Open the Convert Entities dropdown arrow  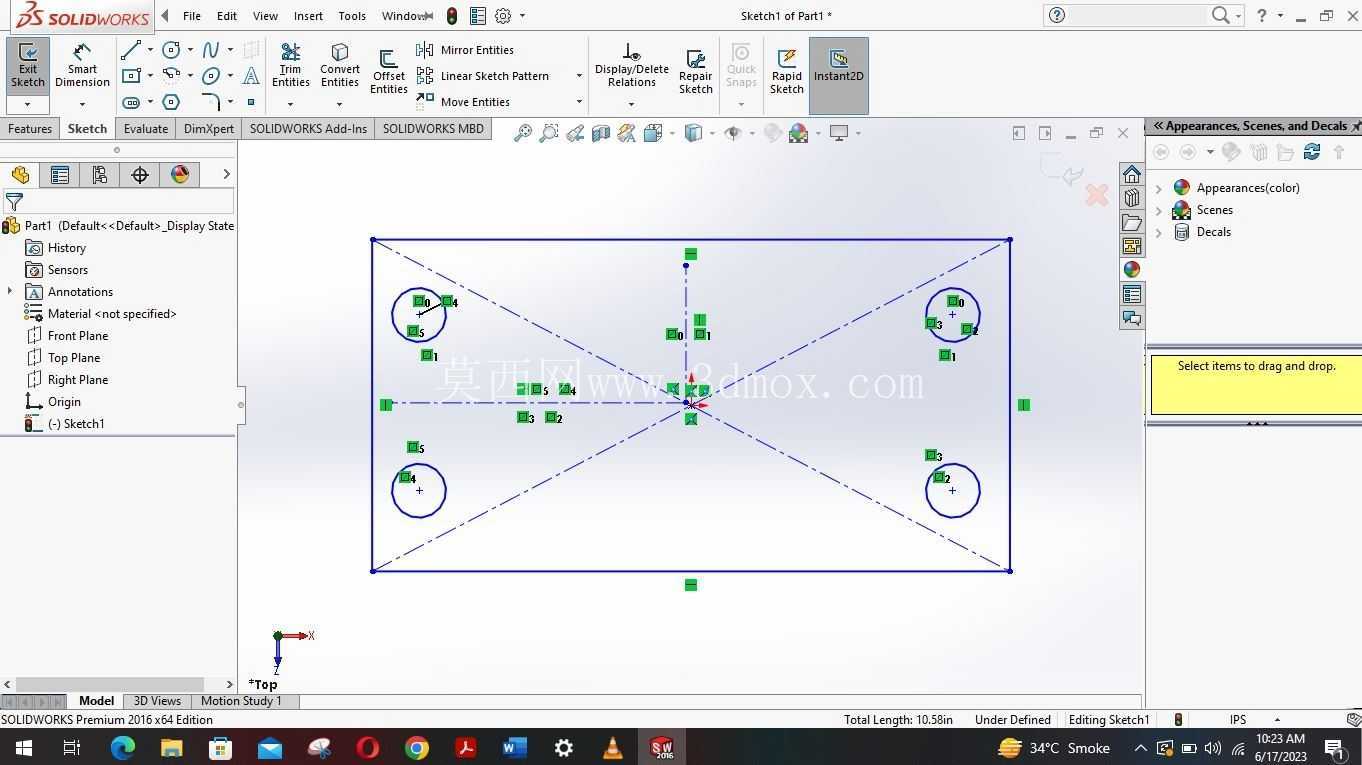point(339,104)
